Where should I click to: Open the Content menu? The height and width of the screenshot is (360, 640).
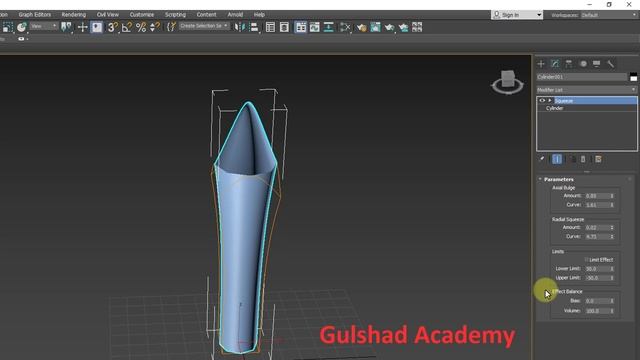pos(207,15)
